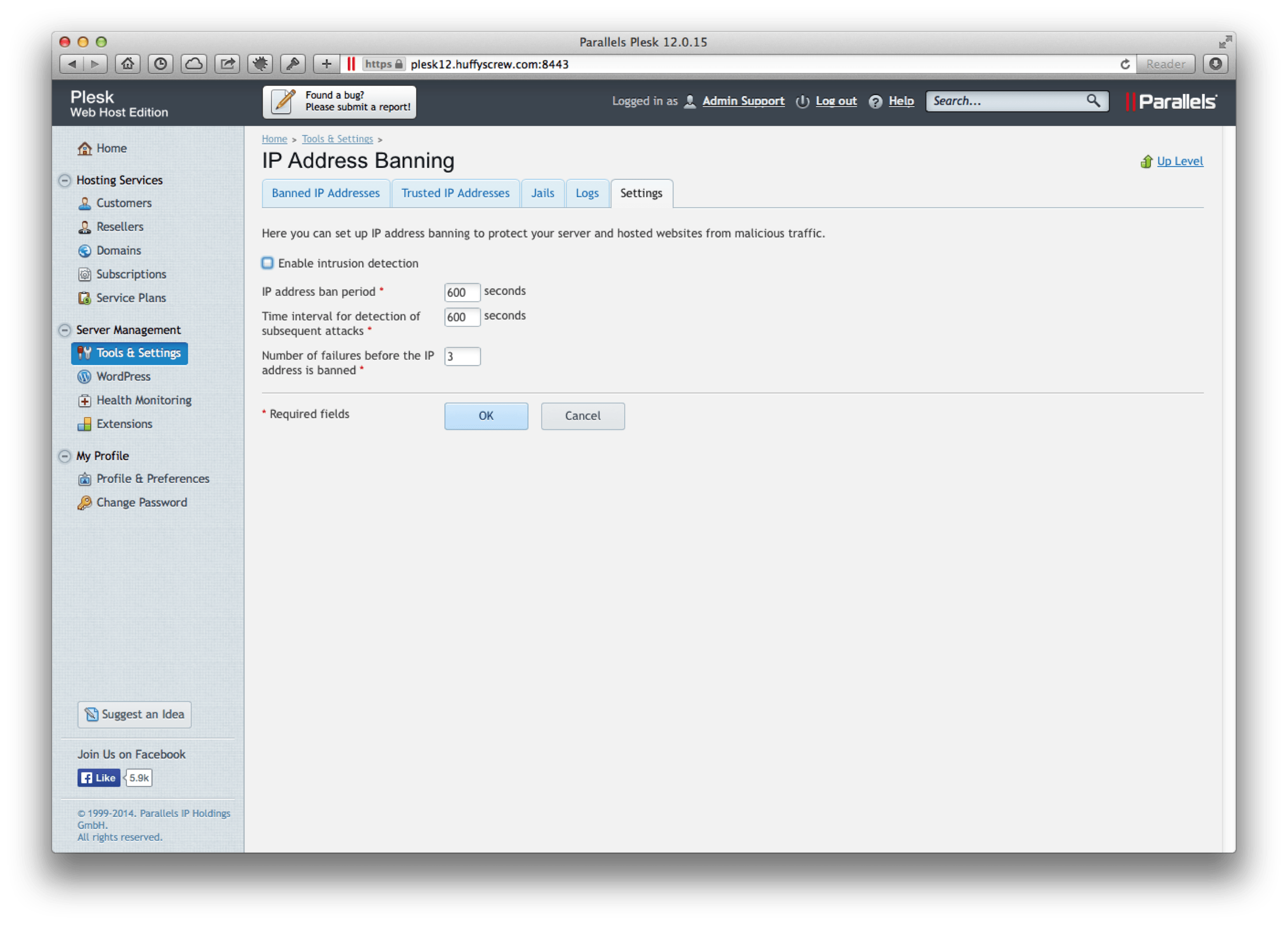Click the IP address ban period field

click(462, 293)
